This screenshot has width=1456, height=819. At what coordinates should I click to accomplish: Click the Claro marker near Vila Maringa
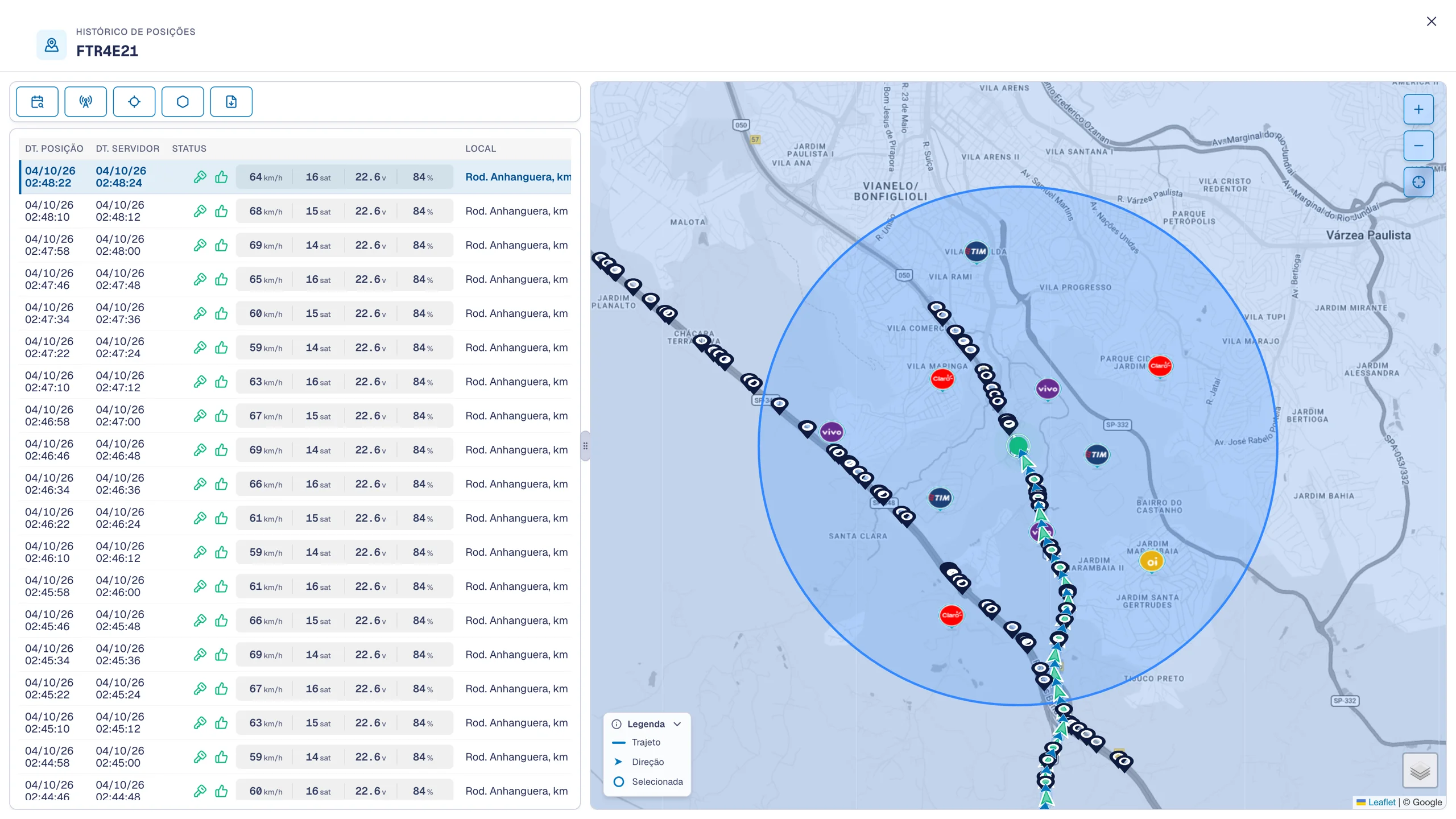[942, 379]
